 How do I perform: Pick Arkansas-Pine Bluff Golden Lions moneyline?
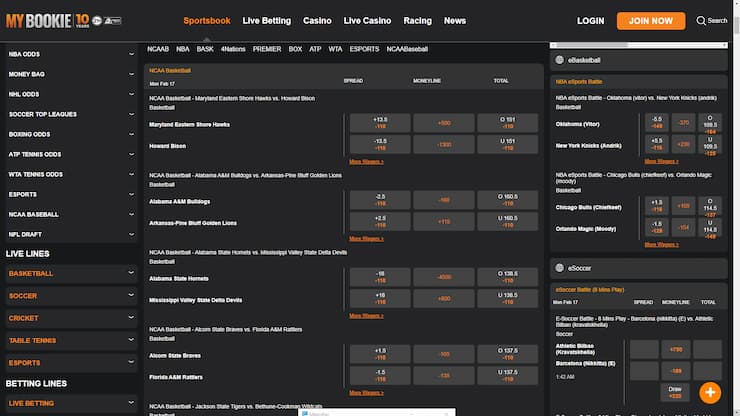[444, 221]
